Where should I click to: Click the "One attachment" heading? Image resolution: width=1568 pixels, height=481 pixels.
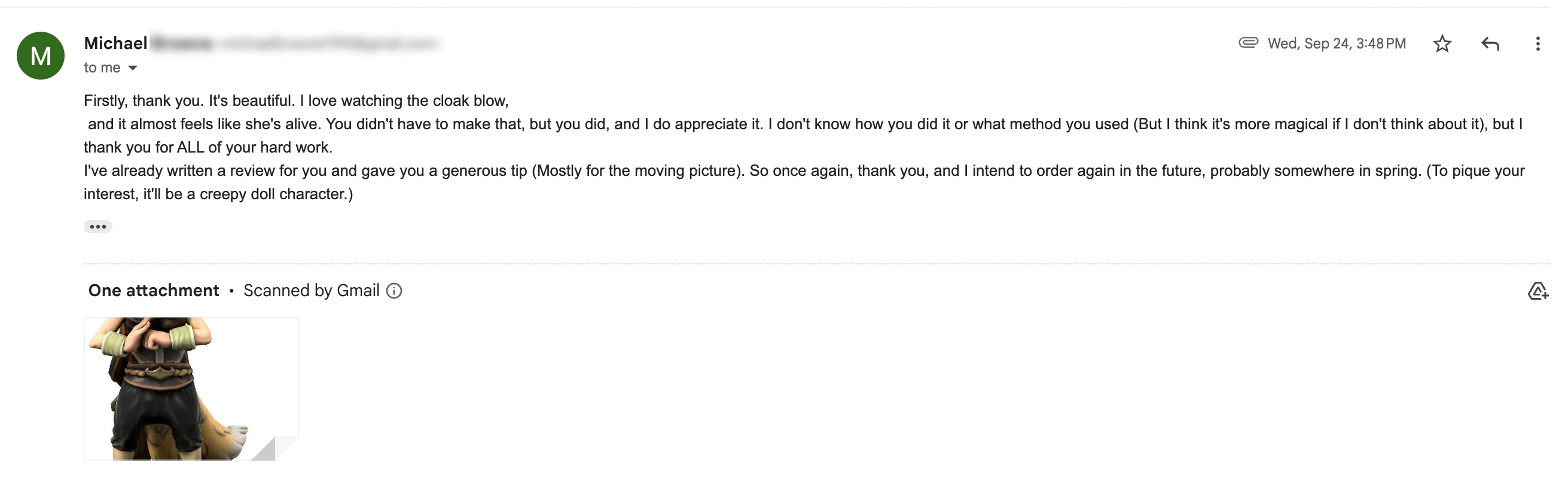(153, 290)
